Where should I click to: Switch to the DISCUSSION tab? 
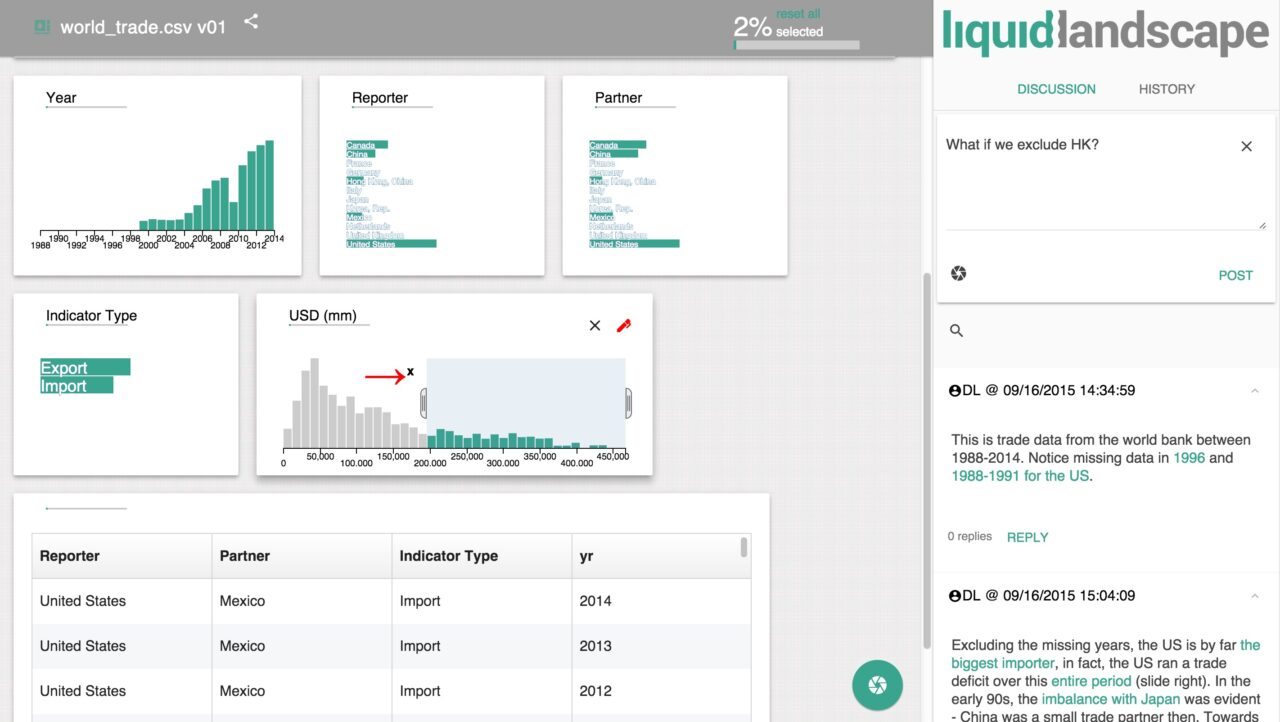point(1056,89)
